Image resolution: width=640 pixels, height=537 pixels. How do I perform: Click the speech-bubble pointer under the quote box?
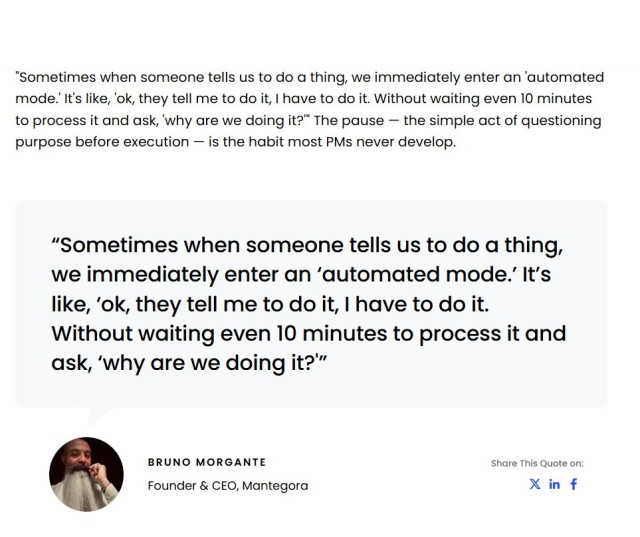(102, 413)
